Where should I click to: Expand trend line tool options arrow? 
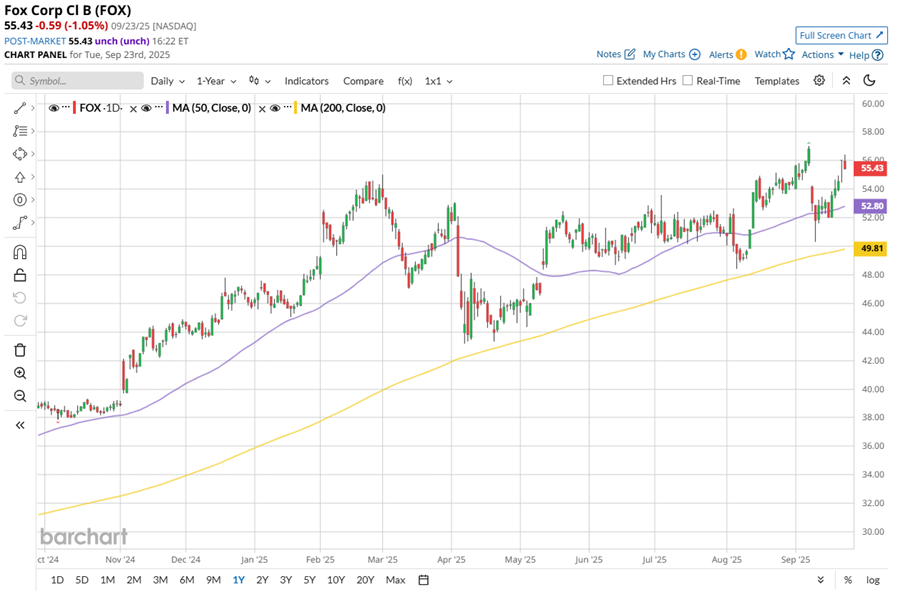(33, 108)
